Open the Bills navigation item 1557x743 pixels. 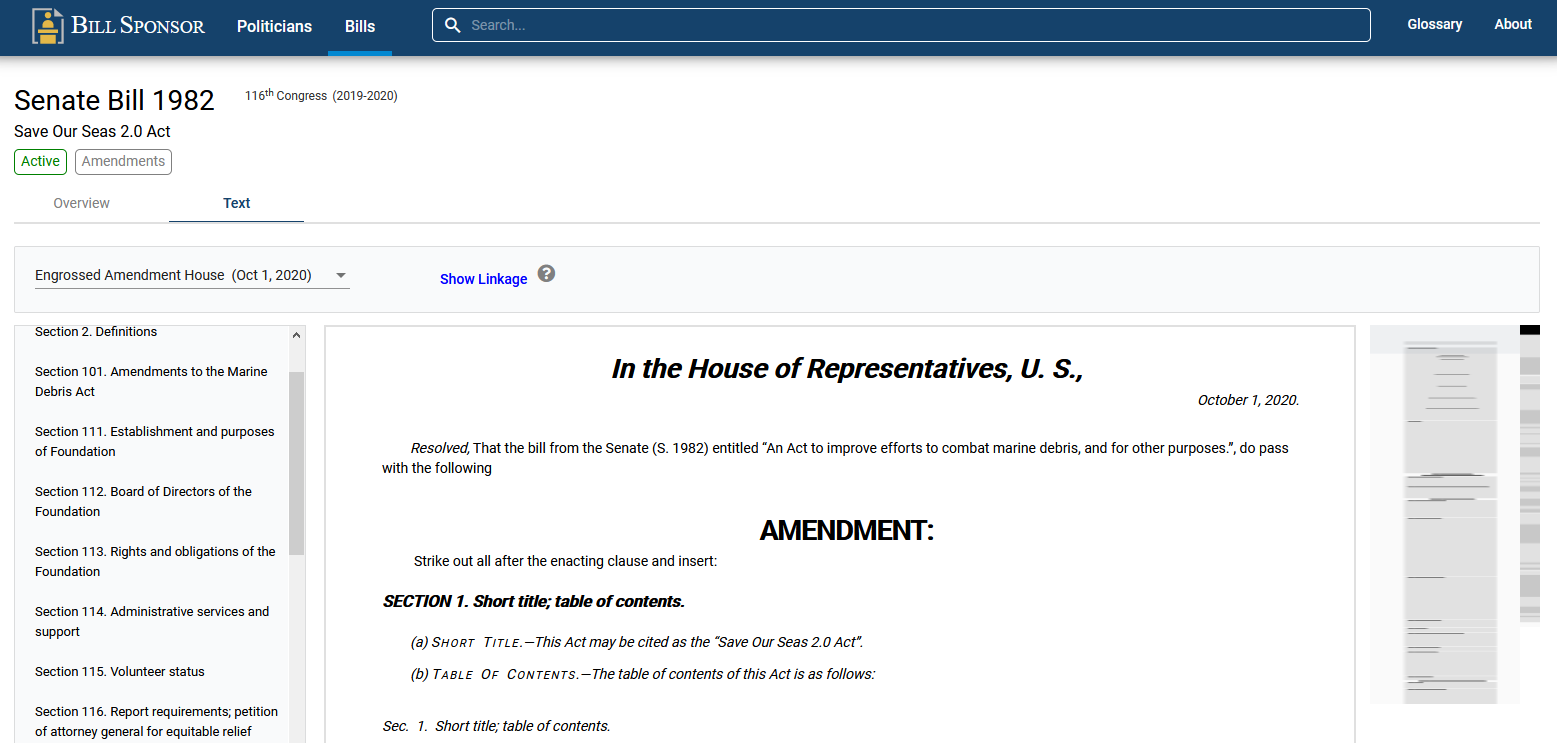pyautogui.click(x=360, y=26)
